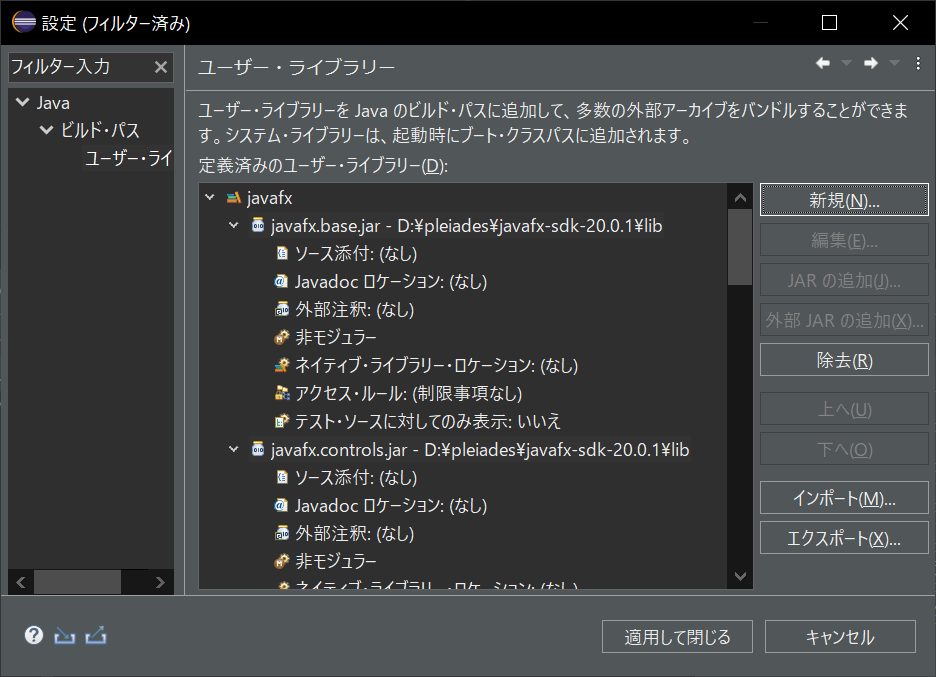
Task: Open help via the question mark icon
Action: click(x=33, y=635)
